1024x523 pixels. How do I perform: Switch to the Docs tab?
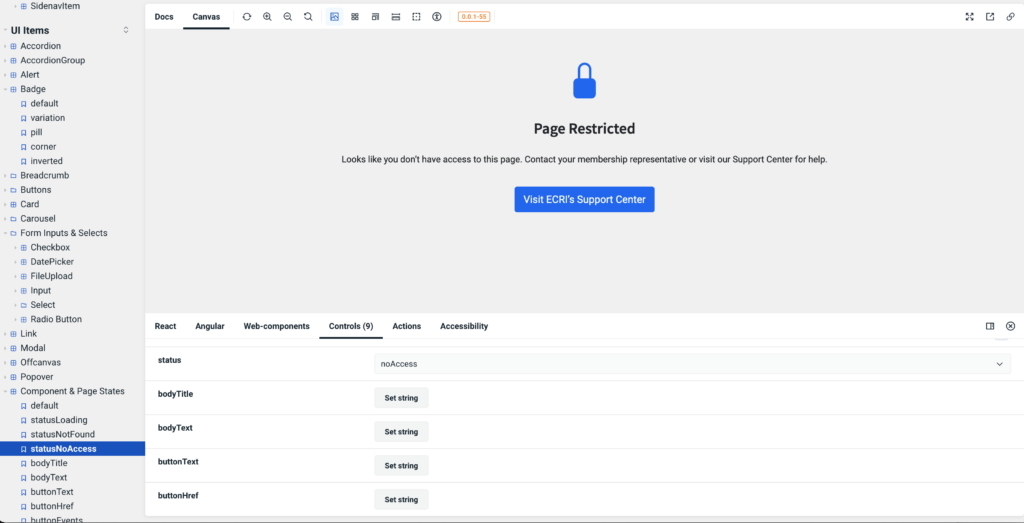tap(164, 17)
